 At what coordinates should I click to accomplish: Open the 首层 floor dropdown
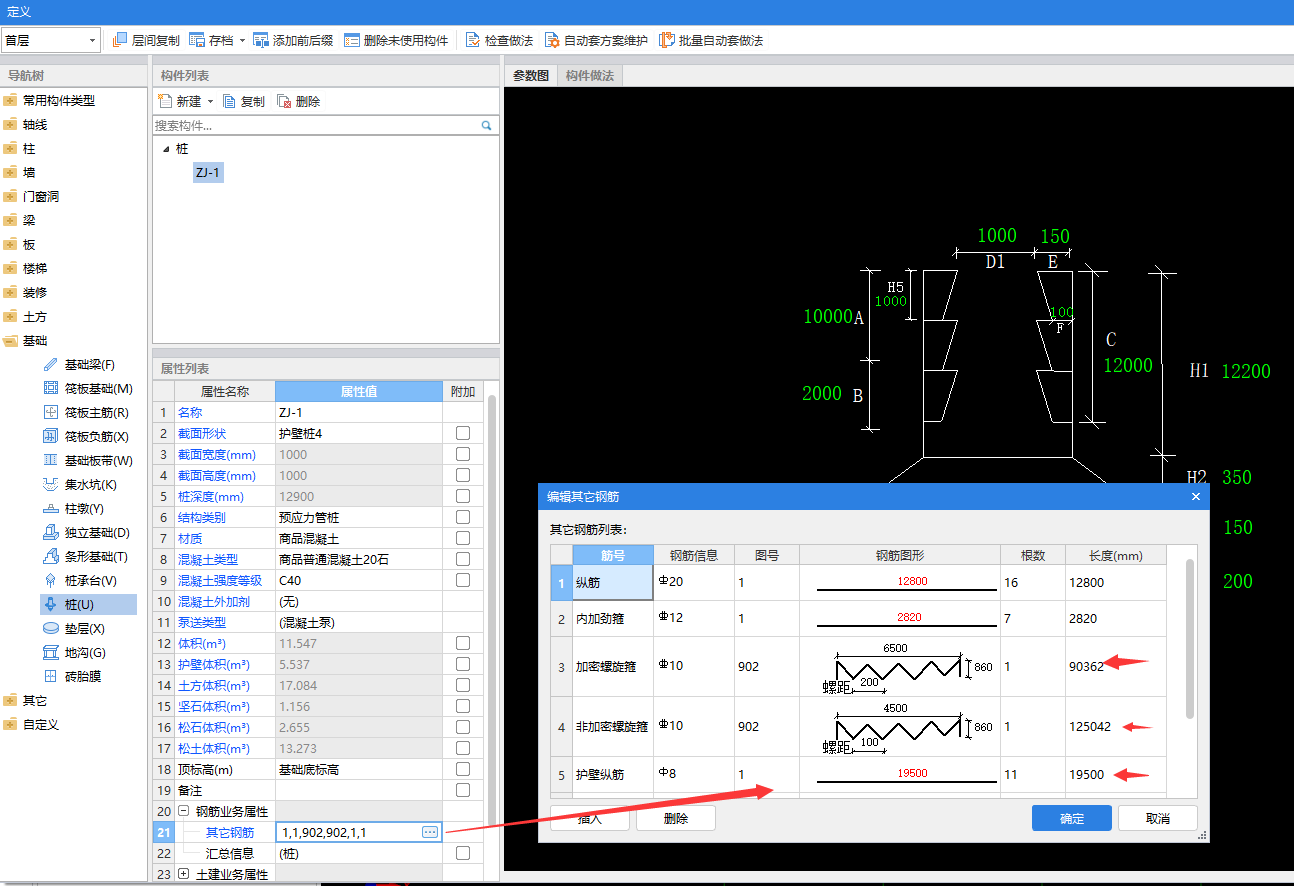pyautogui.click(x=93, y=41)
